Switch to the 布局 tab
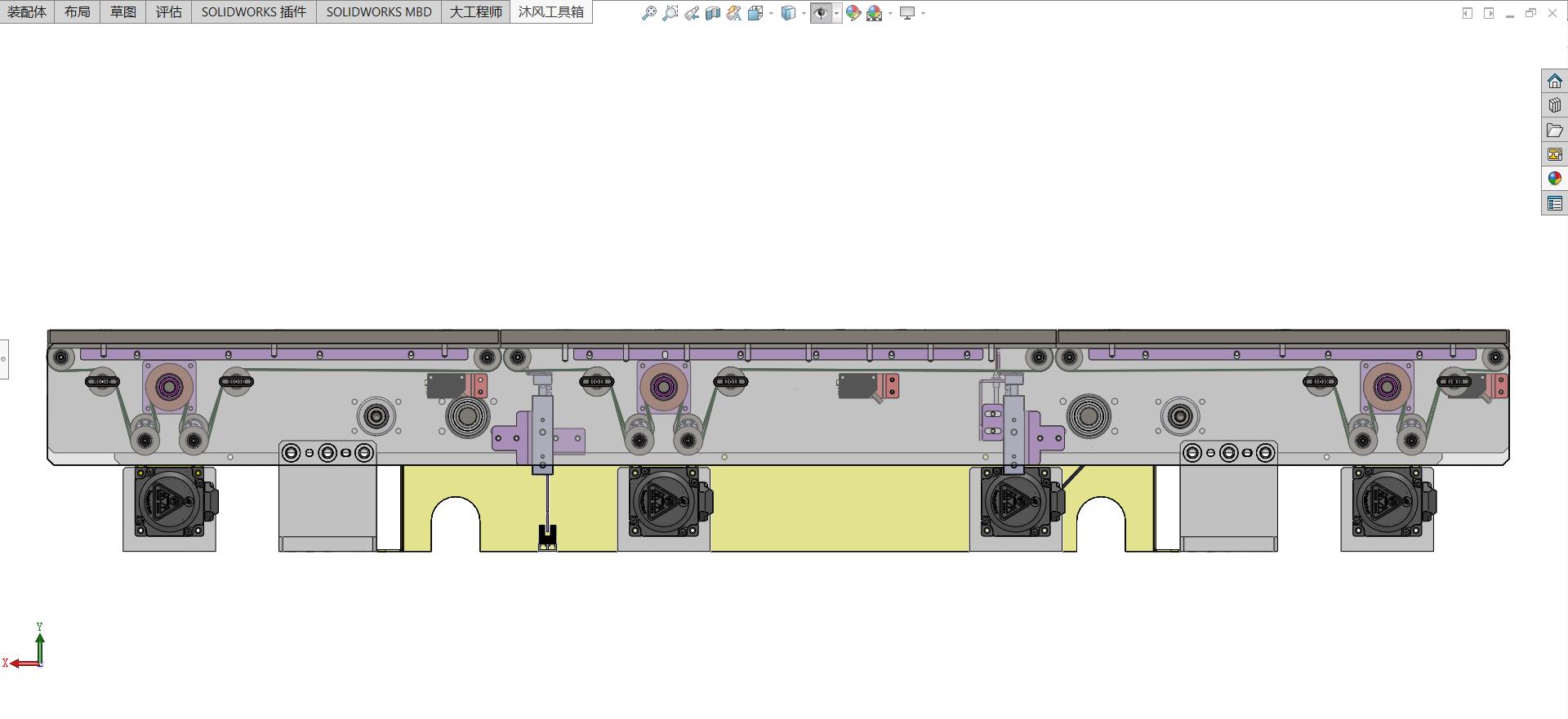The width and height of the screenshot is (1568, 719). (78, 11)
